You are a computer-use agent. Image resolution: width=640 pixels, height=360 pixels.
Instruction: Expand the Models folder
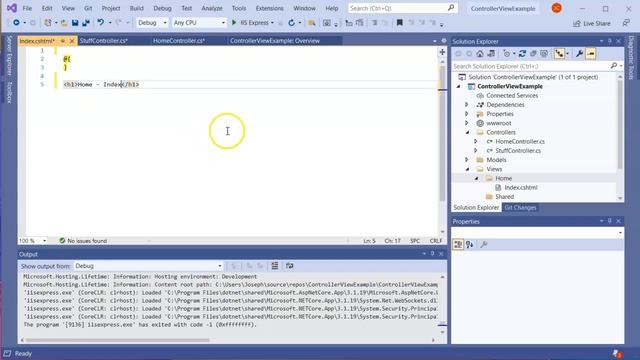tap(467, 160)
